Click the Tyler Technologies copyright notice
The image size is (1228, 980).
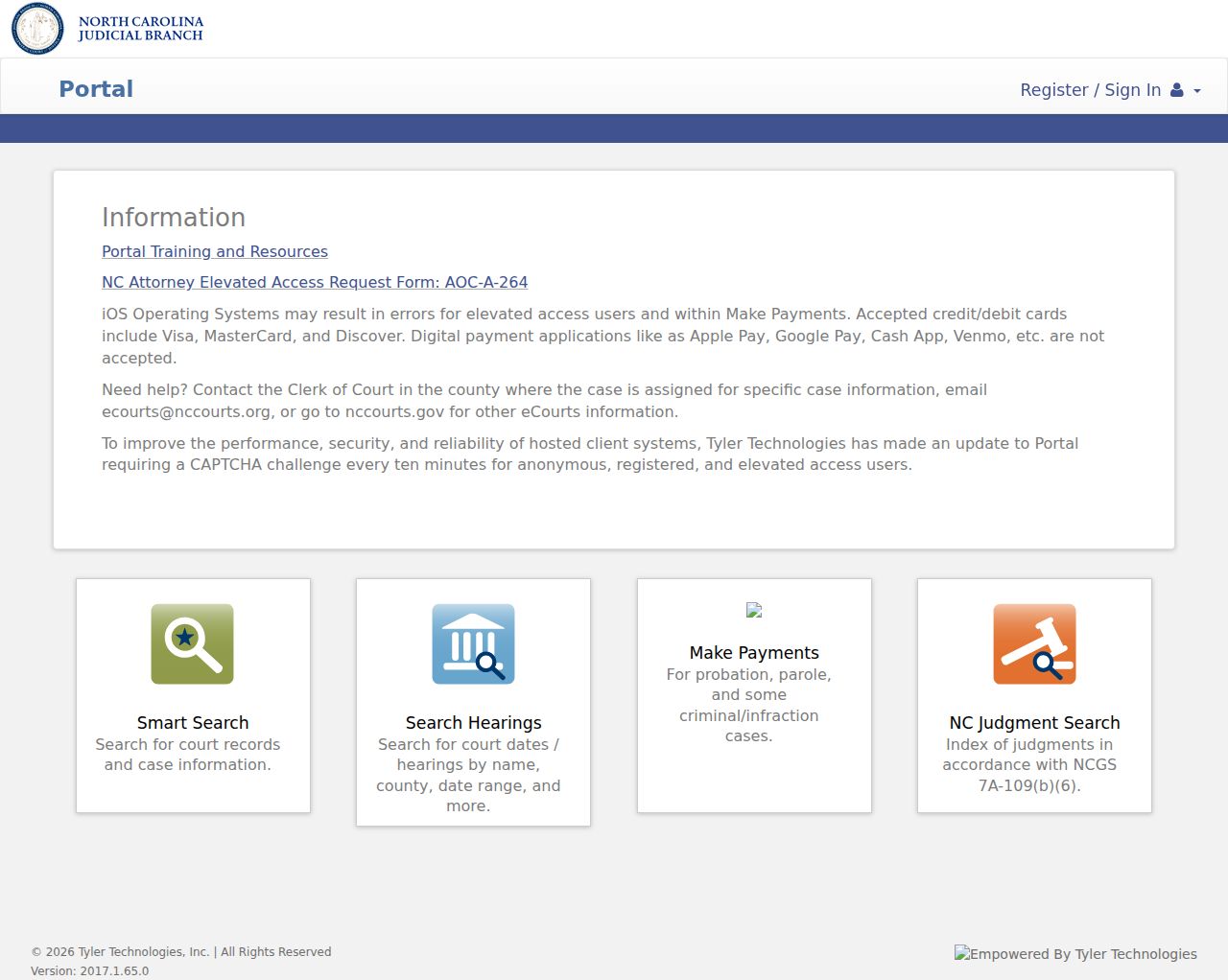181,952
